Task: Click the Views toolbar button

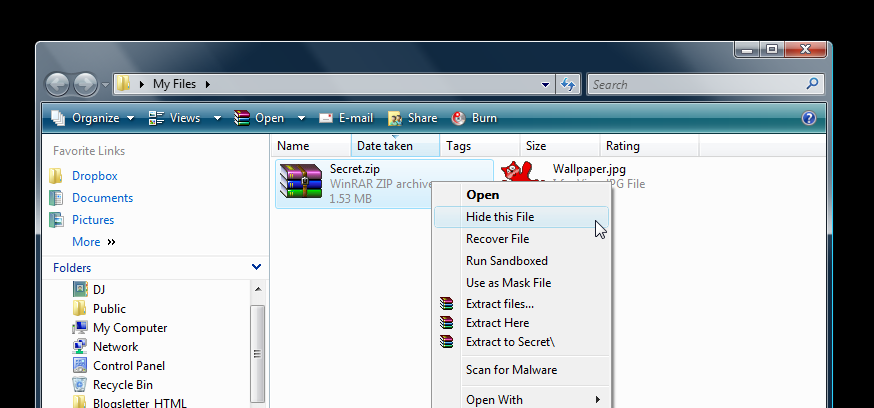Action: point(174,118)
